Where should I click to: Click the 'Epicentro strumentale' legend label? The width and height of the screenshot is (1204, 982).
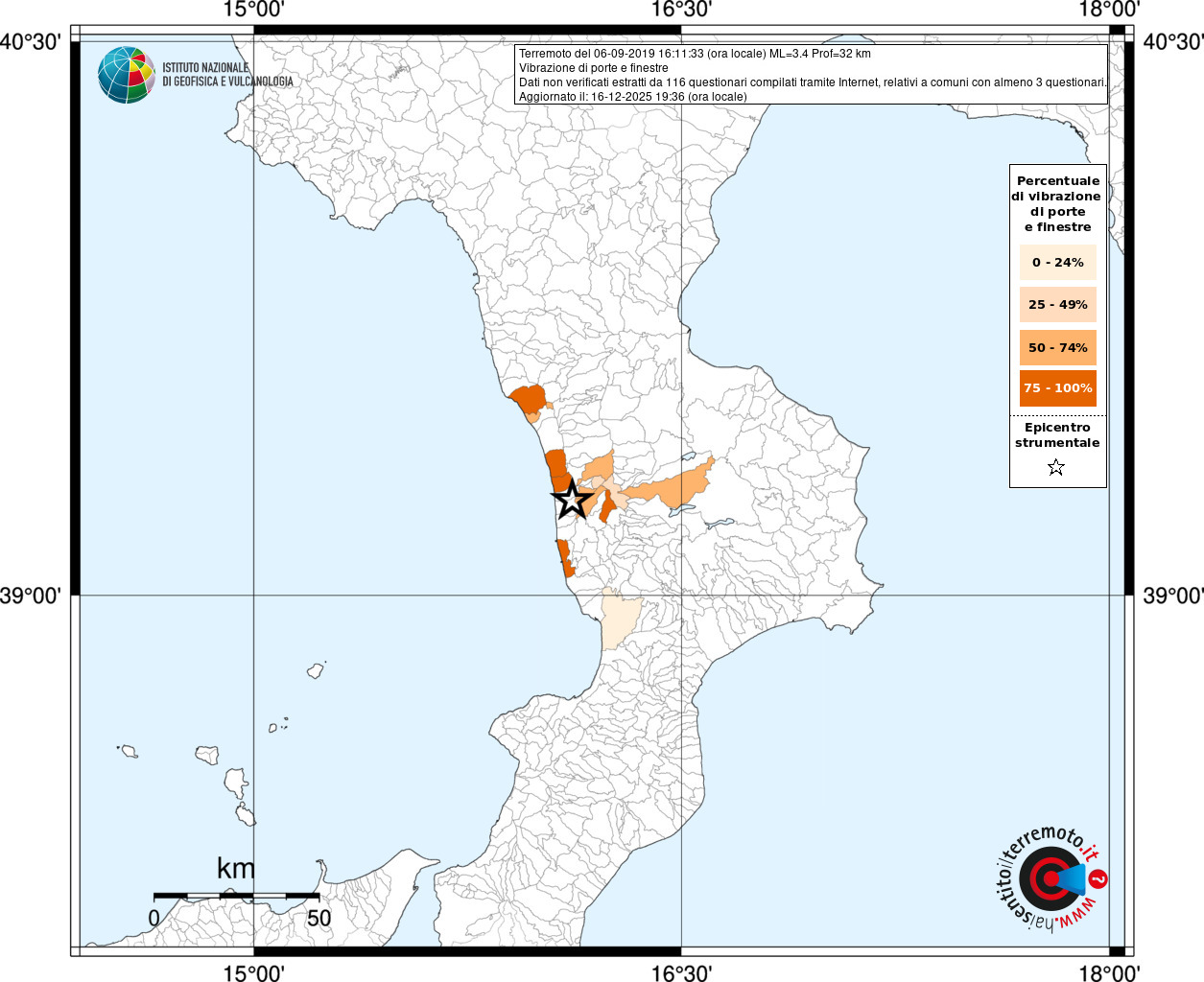1057,434
